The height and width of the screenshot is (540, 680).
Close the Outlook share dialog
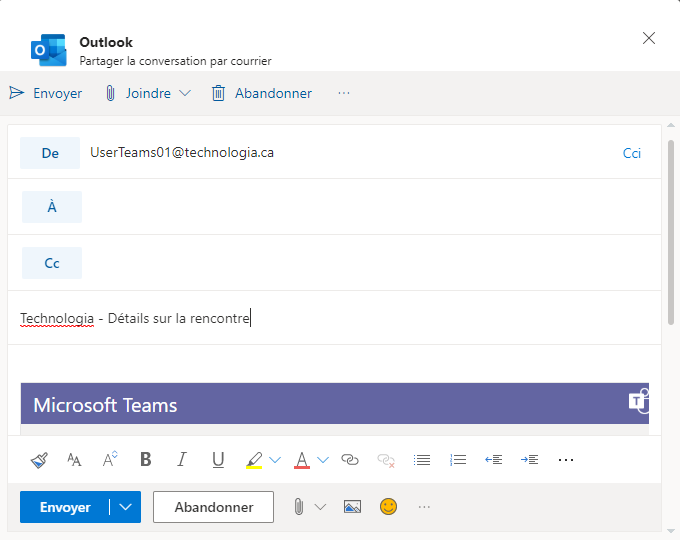pyautogui.click(x=649, y=38)
